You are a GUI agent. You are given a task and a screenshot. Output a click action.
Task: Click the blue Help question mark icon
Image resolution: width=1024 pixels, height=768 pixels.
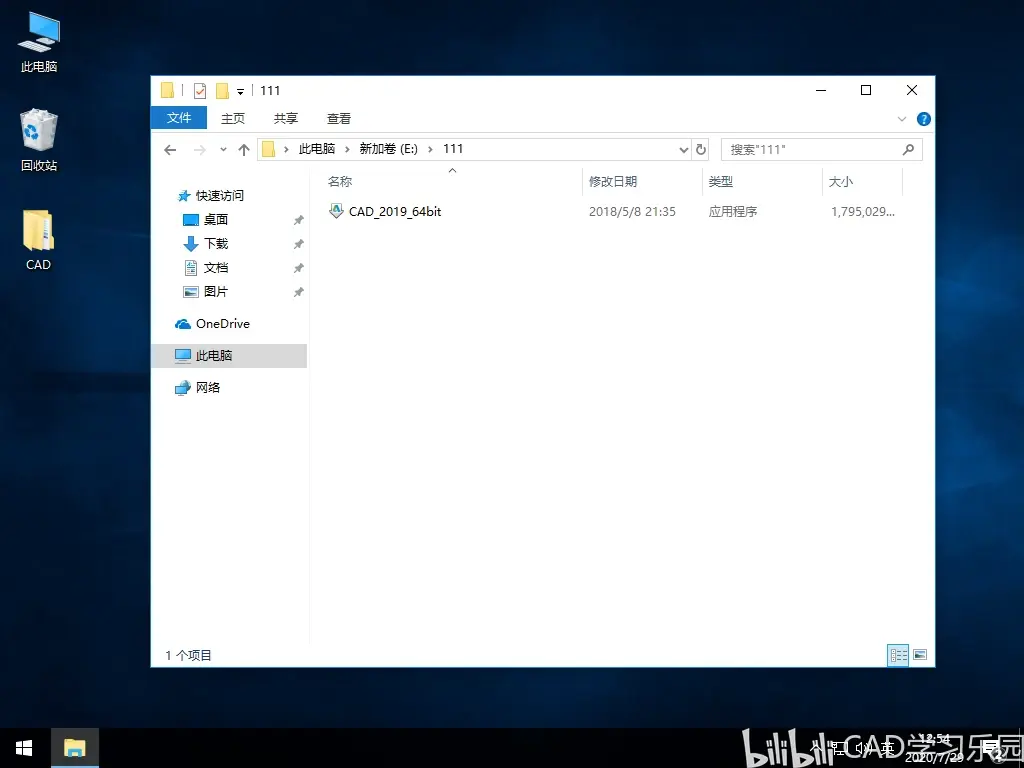tap(923, 119)
